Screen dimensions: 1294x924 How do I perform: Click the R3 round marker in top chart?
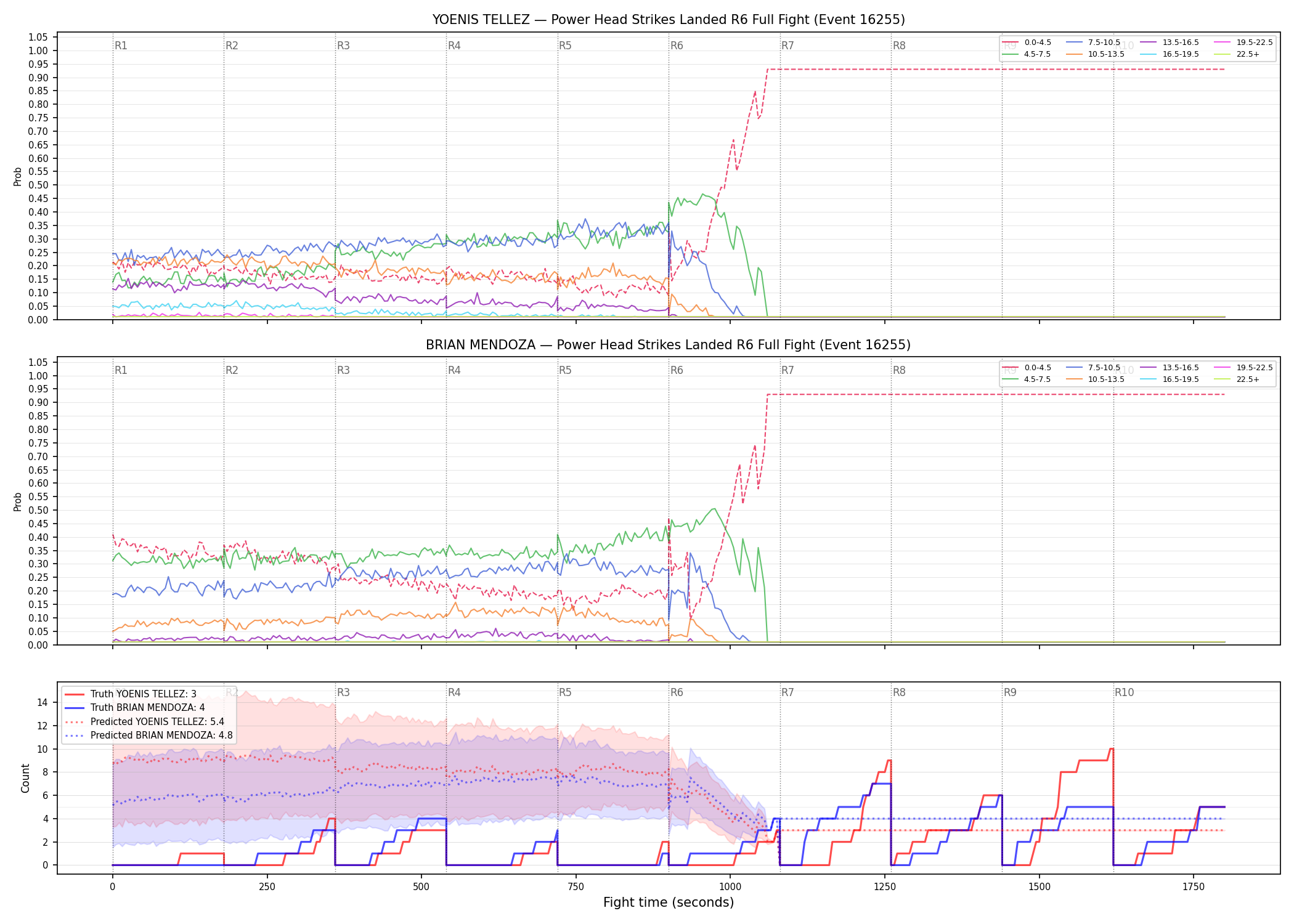pyautogui.click(x=343, y=46)
